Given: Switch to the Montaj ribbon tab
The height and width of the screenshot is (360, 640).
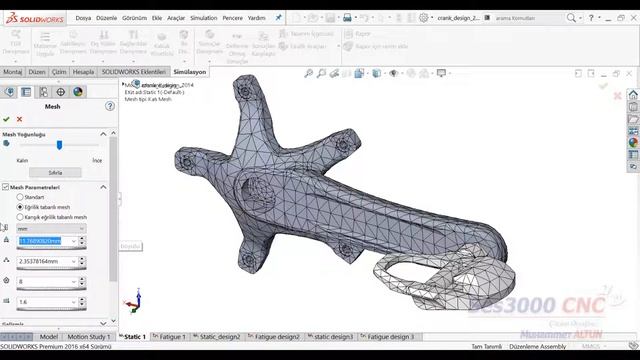Looking at the screenshot, I should point(13,72).
